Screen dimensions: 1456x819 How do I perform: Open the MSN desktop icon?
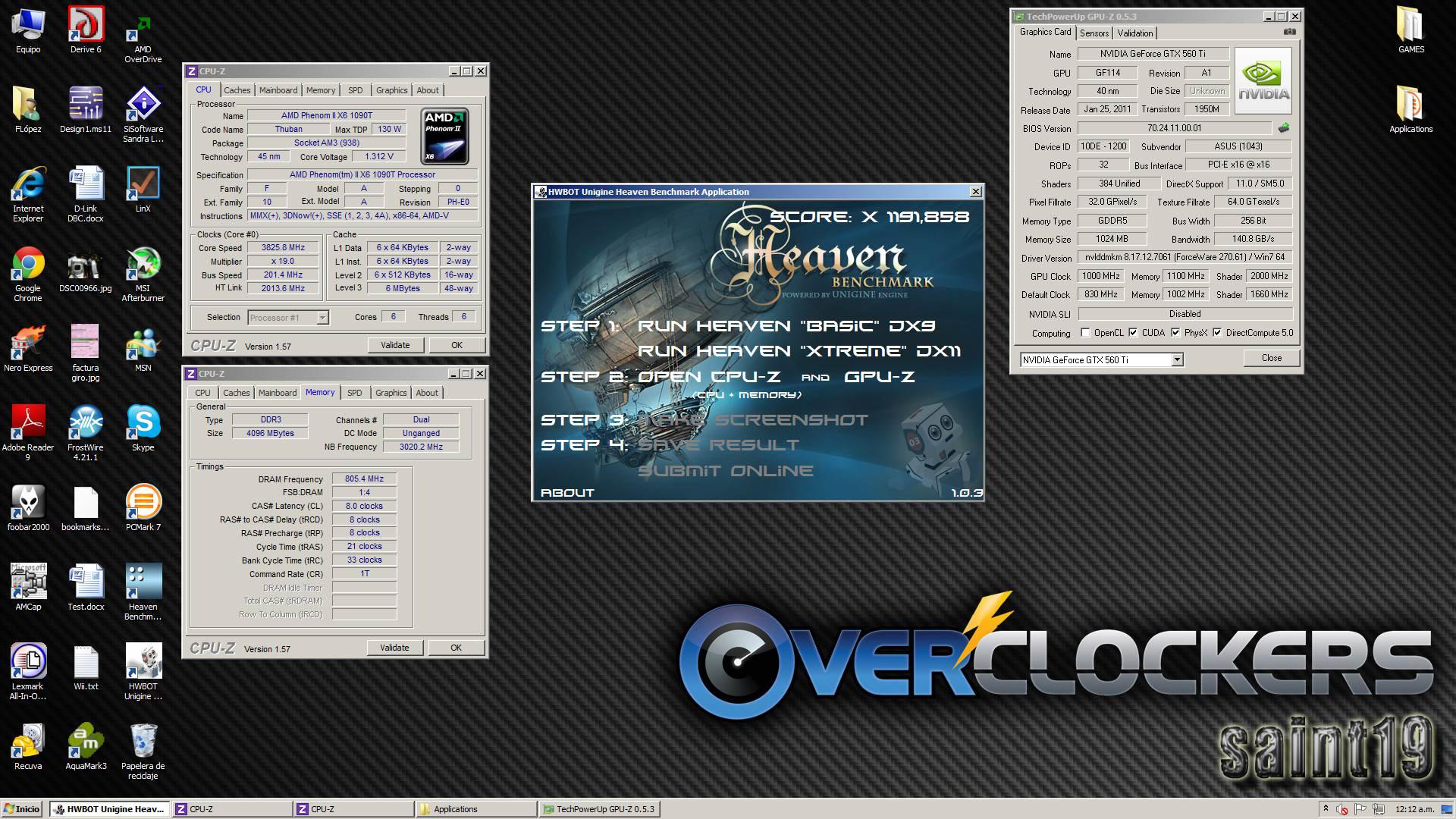143,349
